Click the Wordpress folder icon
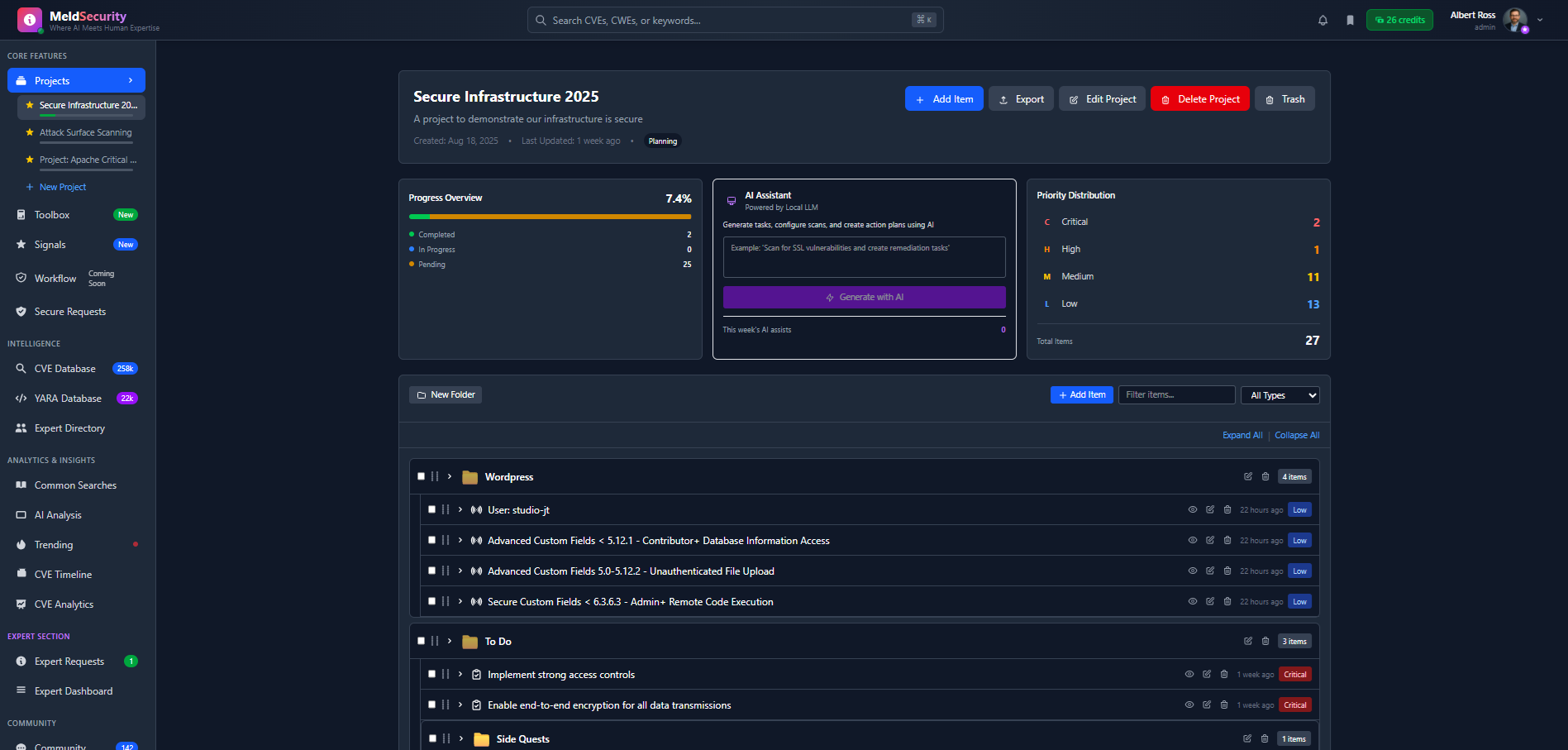The height and width of the screenshot is (750, 1568). tap(470, 477)
